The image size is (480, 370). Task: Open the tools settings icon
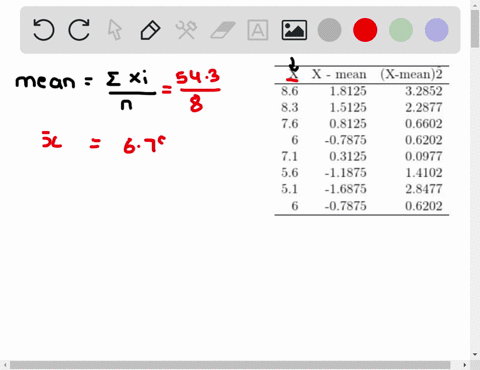186,30
